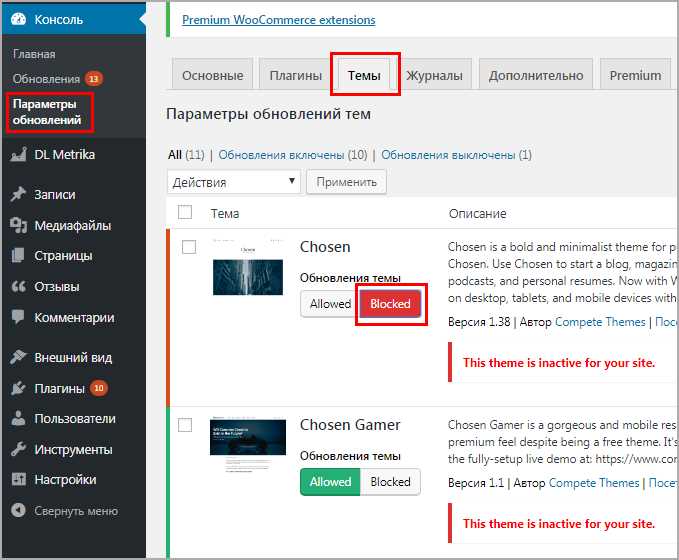Set Chosen theme updates to Allowed
This screenshot has width=679, height=560.
tap(330, 304)
